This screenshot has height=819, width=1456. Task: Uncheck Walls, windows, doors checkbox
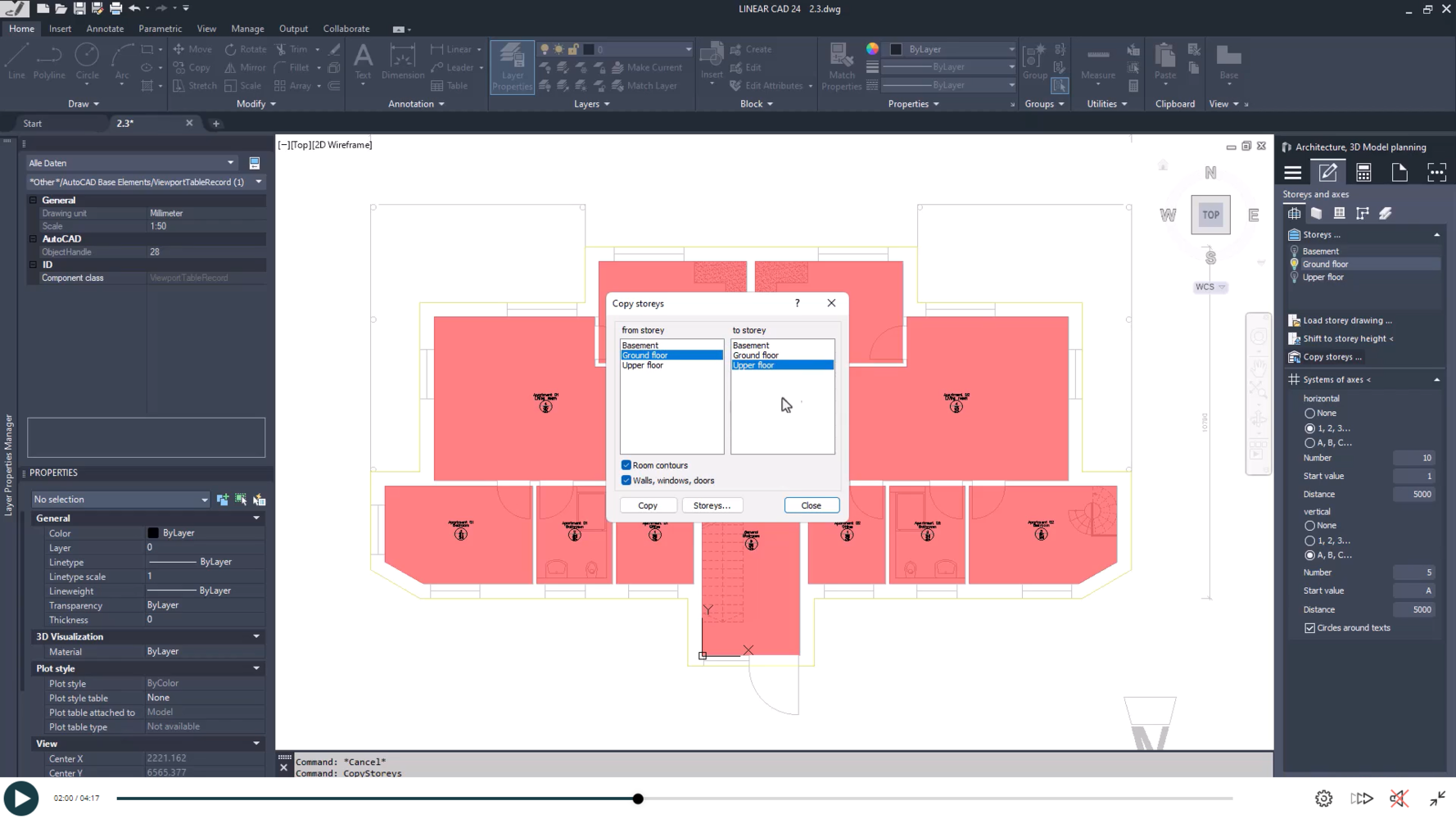(x=626, y=481)
